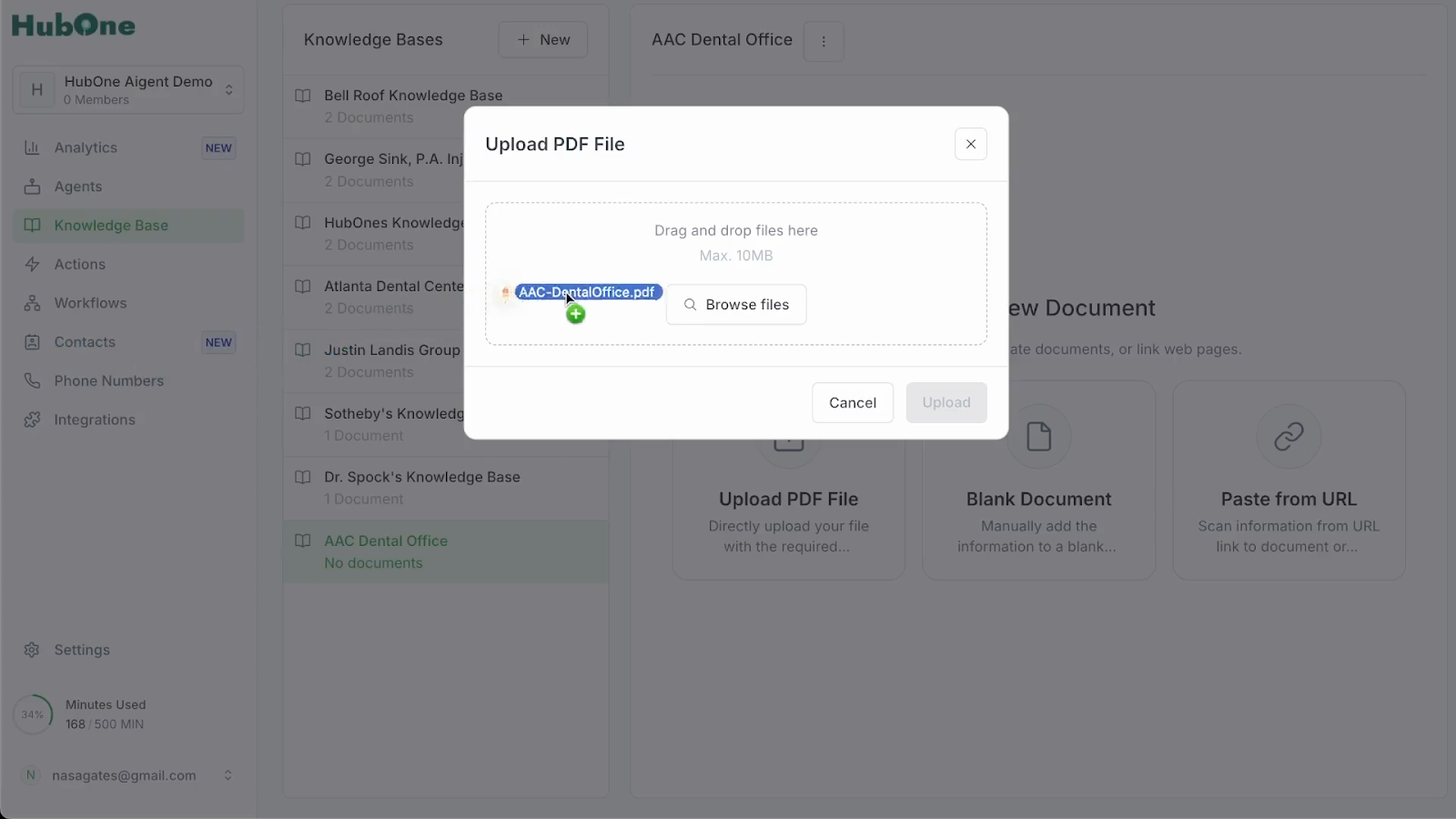
Task: Go to Analytics in sidebar
Action: tap(128, 147)
